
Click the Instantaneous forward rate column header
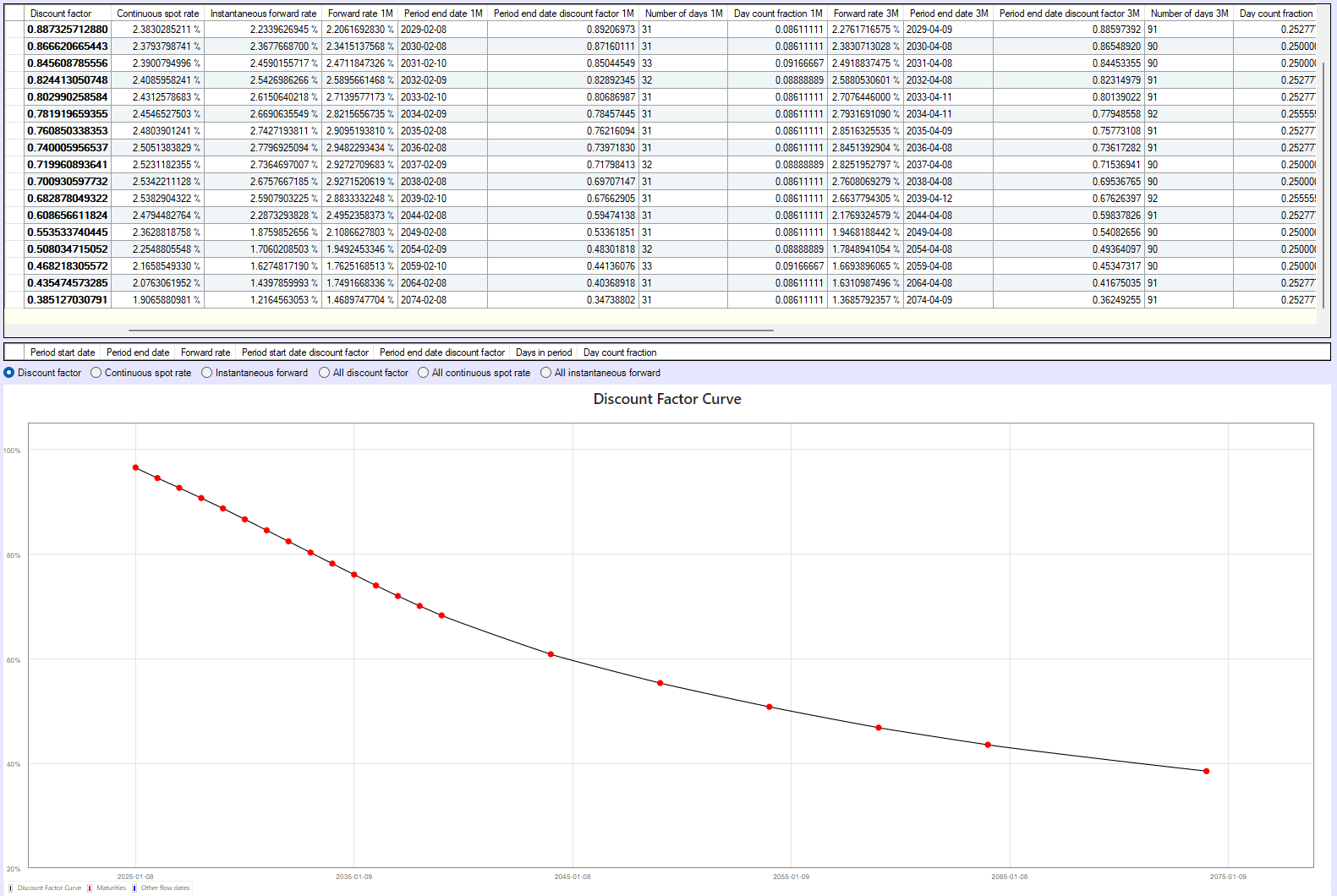[263, 14]
